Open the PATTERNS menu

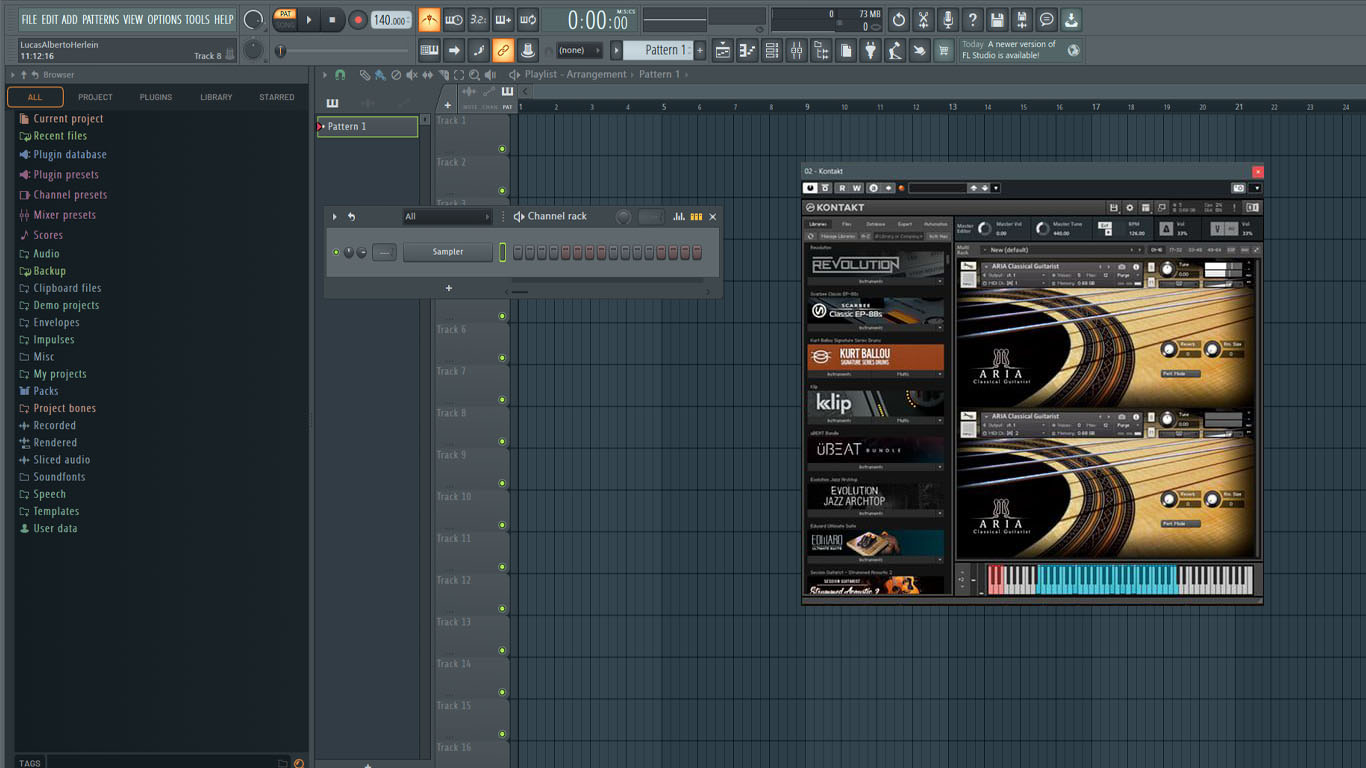tap(100, 19)
